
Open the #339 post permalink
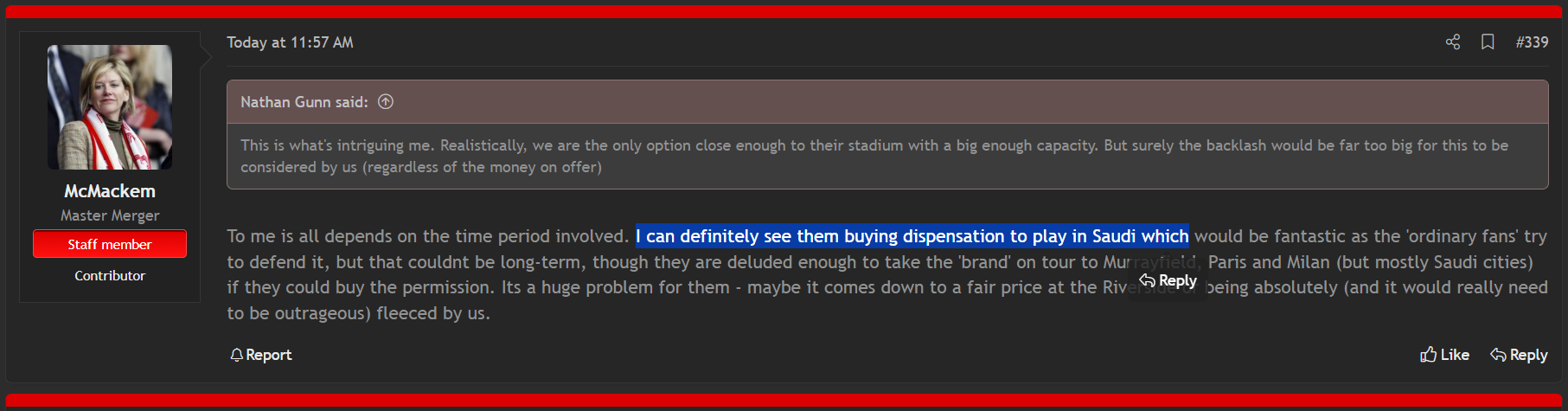(1532, 42)
